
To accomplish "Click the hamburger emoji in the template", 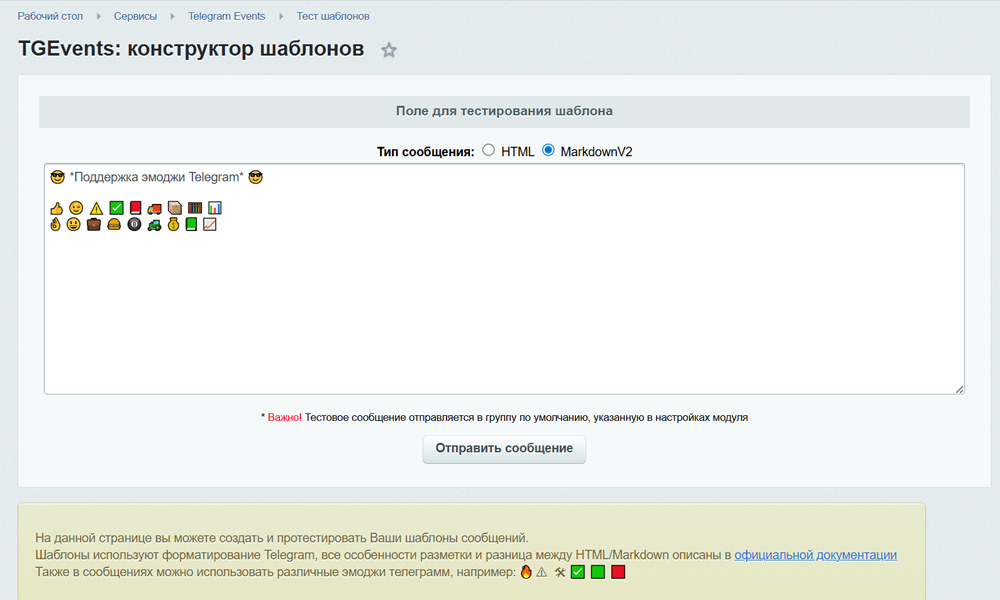I will pos(114,224).
